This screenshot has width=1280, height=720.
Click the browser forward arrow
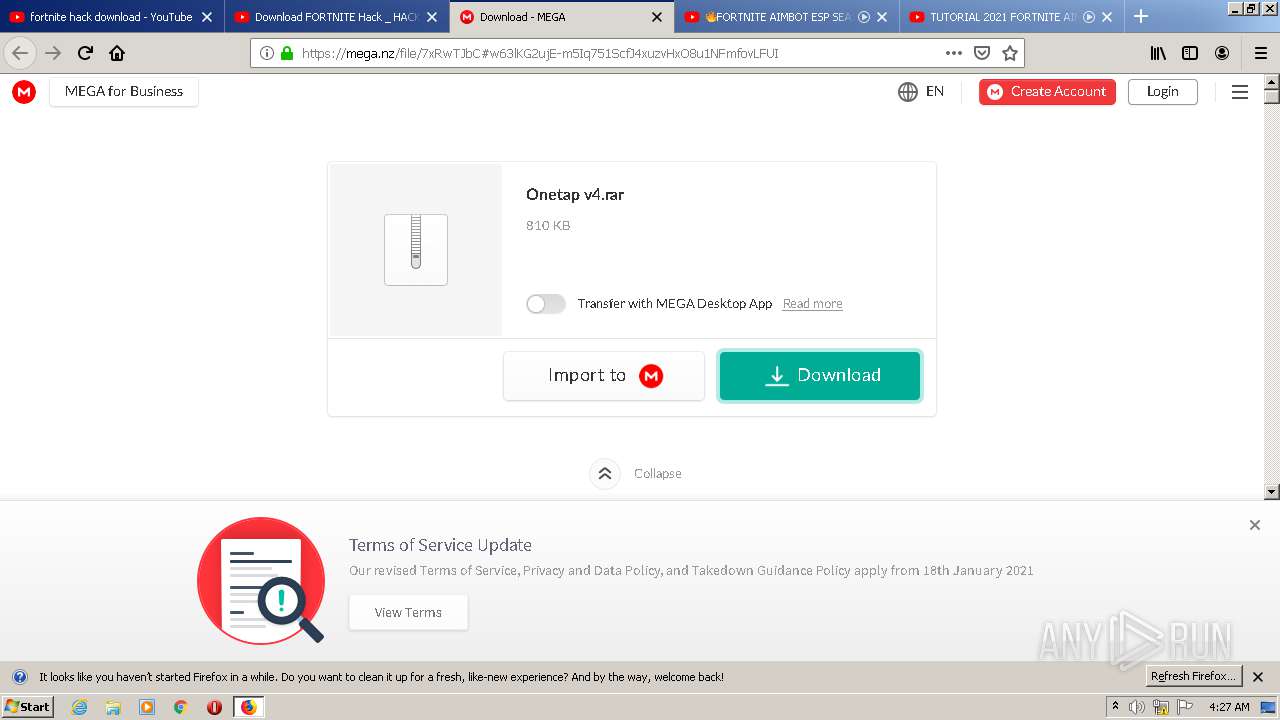coord(53,53)
